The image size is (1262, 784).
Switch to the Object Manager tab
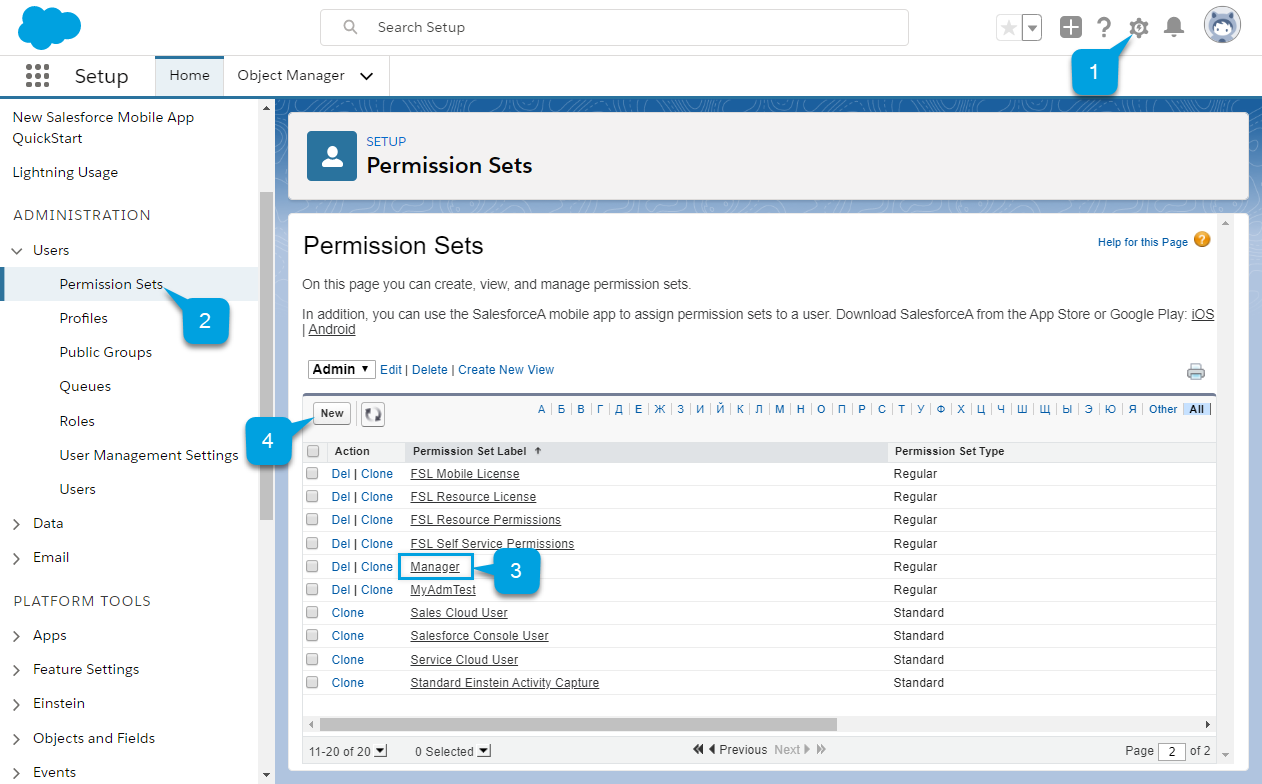click(291, 76)
